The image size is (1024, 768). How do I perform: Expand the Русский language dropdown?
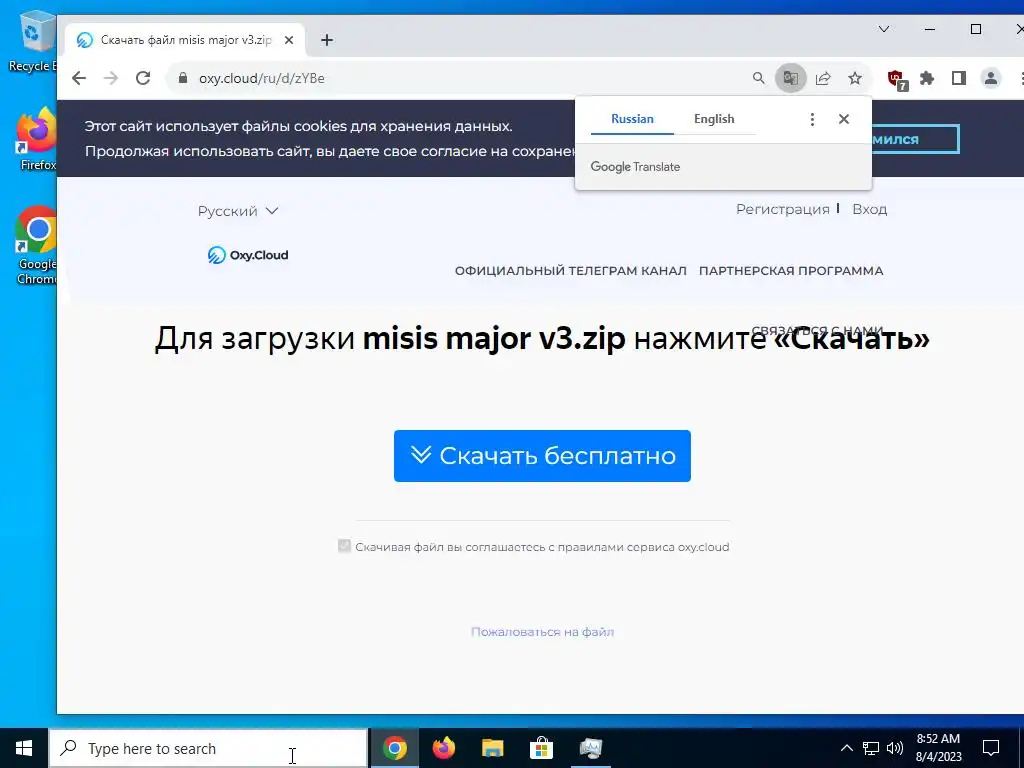238,211
